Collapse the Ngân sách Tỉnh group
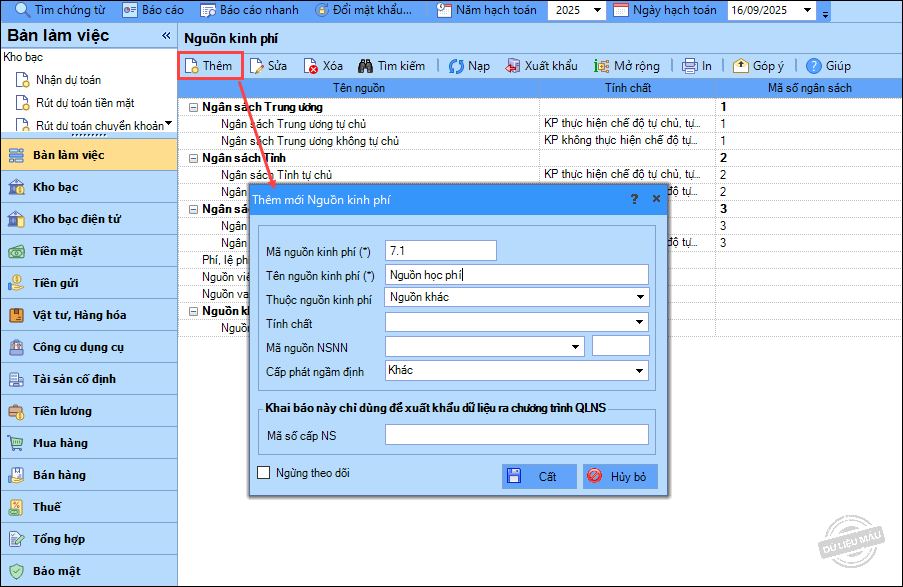The width and height of the screenshot is (903, 587). click(193, 158)
